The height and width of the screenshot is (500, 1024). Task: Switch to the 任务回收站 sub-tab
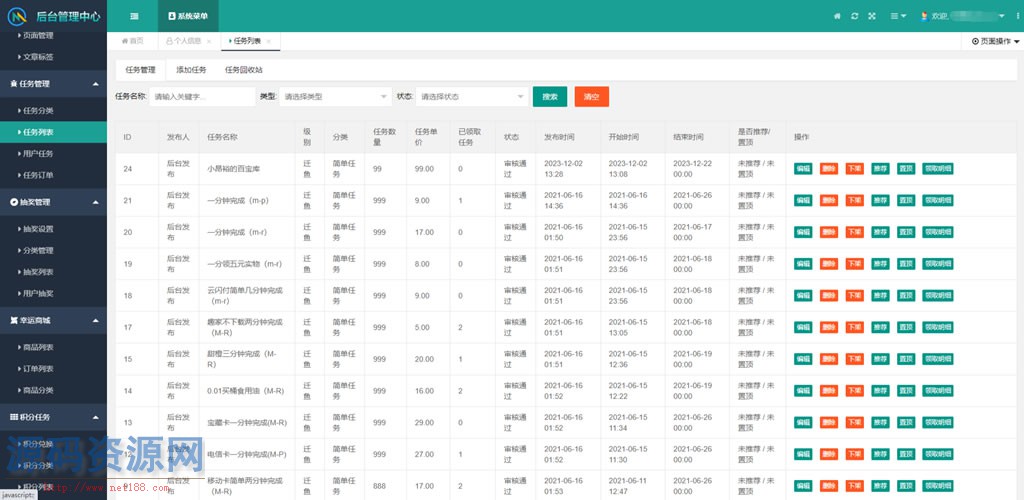click(x=244, y=70)
